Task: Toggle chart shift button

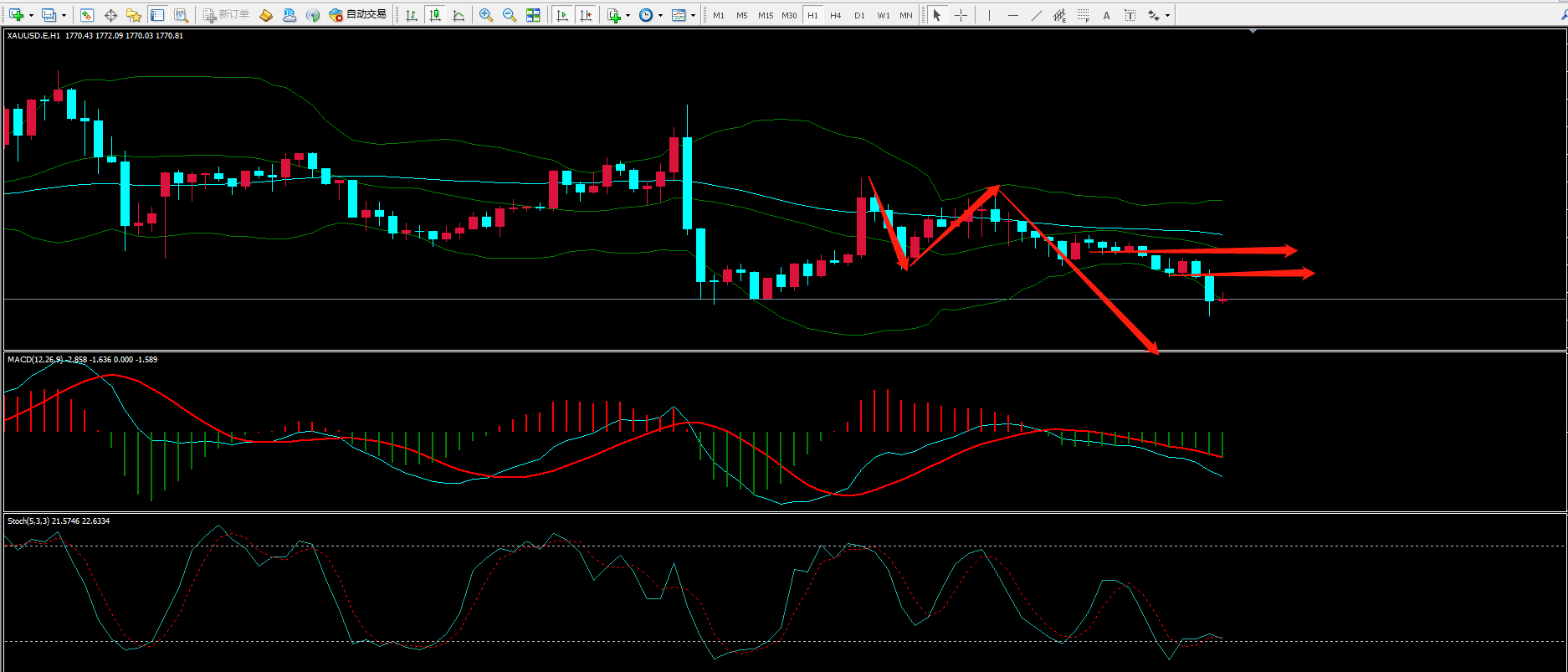Action: tap(586, 15)
